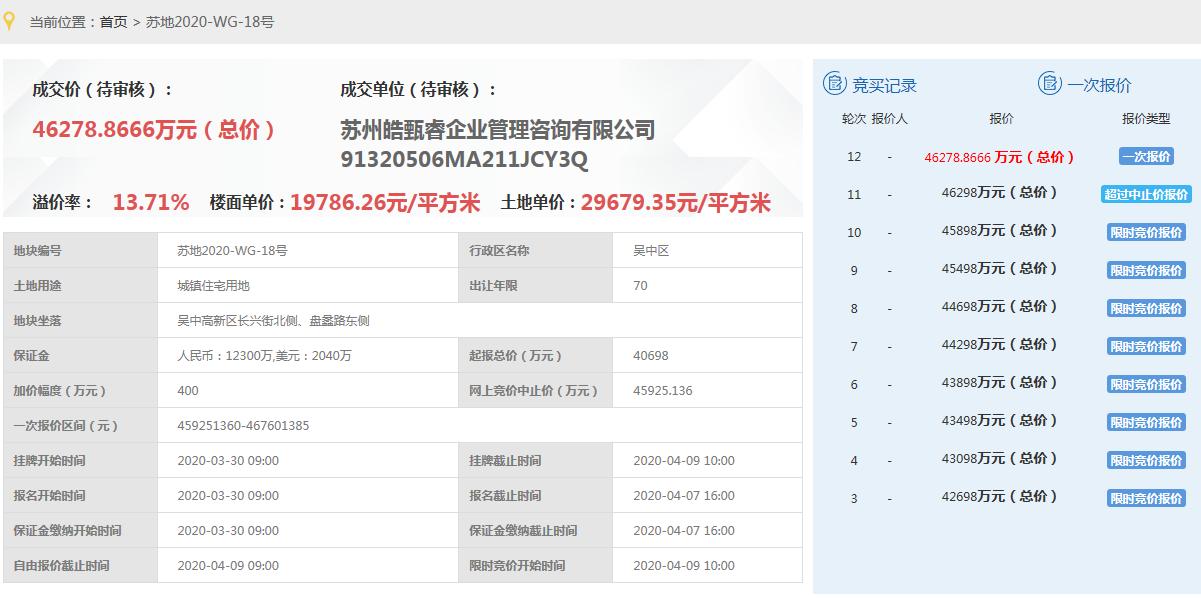Select the code 91320506MA211JCY3Q
This screenshot has height=598, width=1201.
464,161
